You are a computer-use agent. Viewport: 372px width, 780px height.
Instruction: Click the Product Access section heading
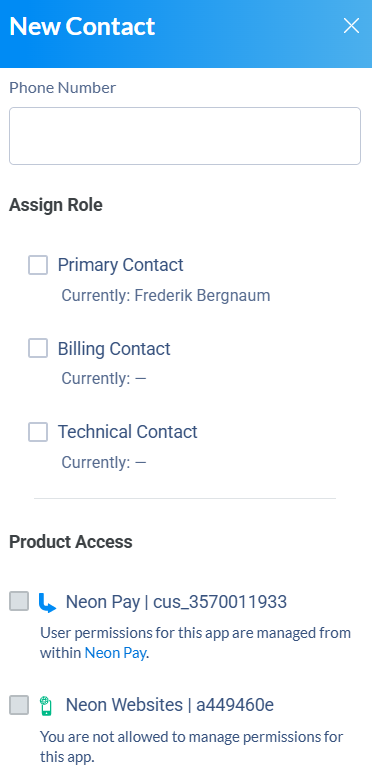tap(71, 542)
